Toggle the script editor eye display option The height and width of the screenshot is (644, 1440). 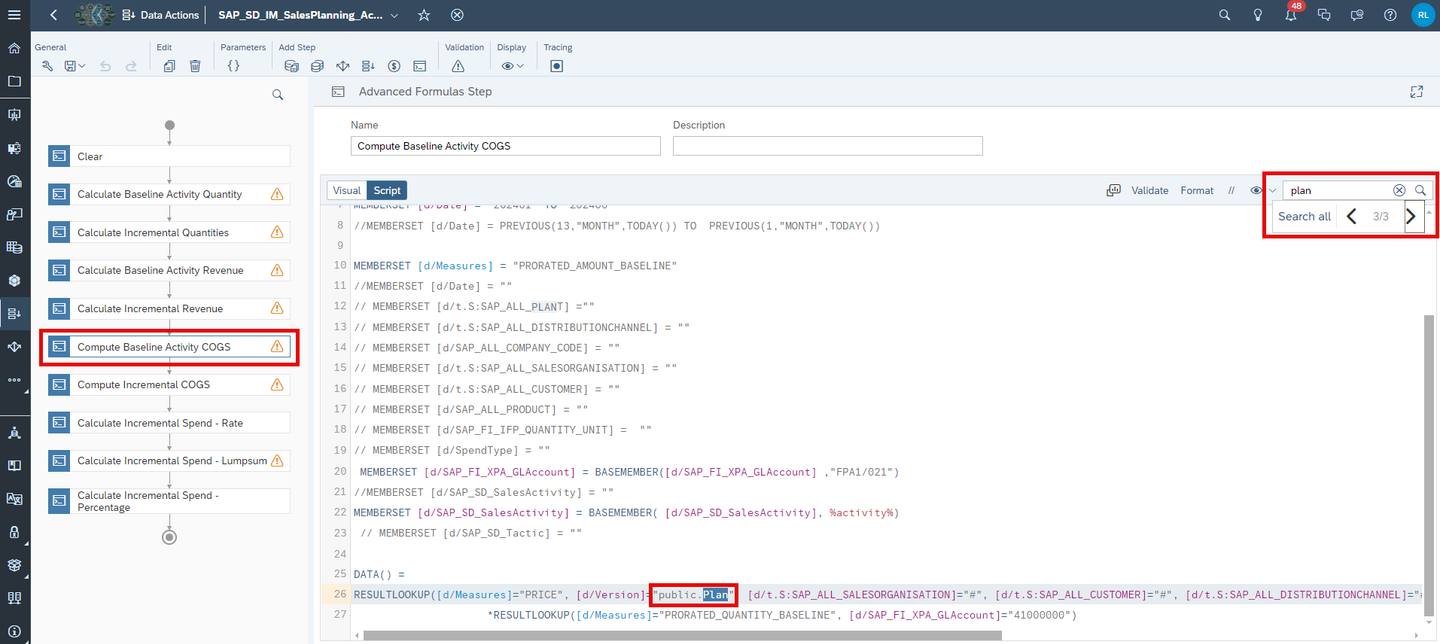1256,190
